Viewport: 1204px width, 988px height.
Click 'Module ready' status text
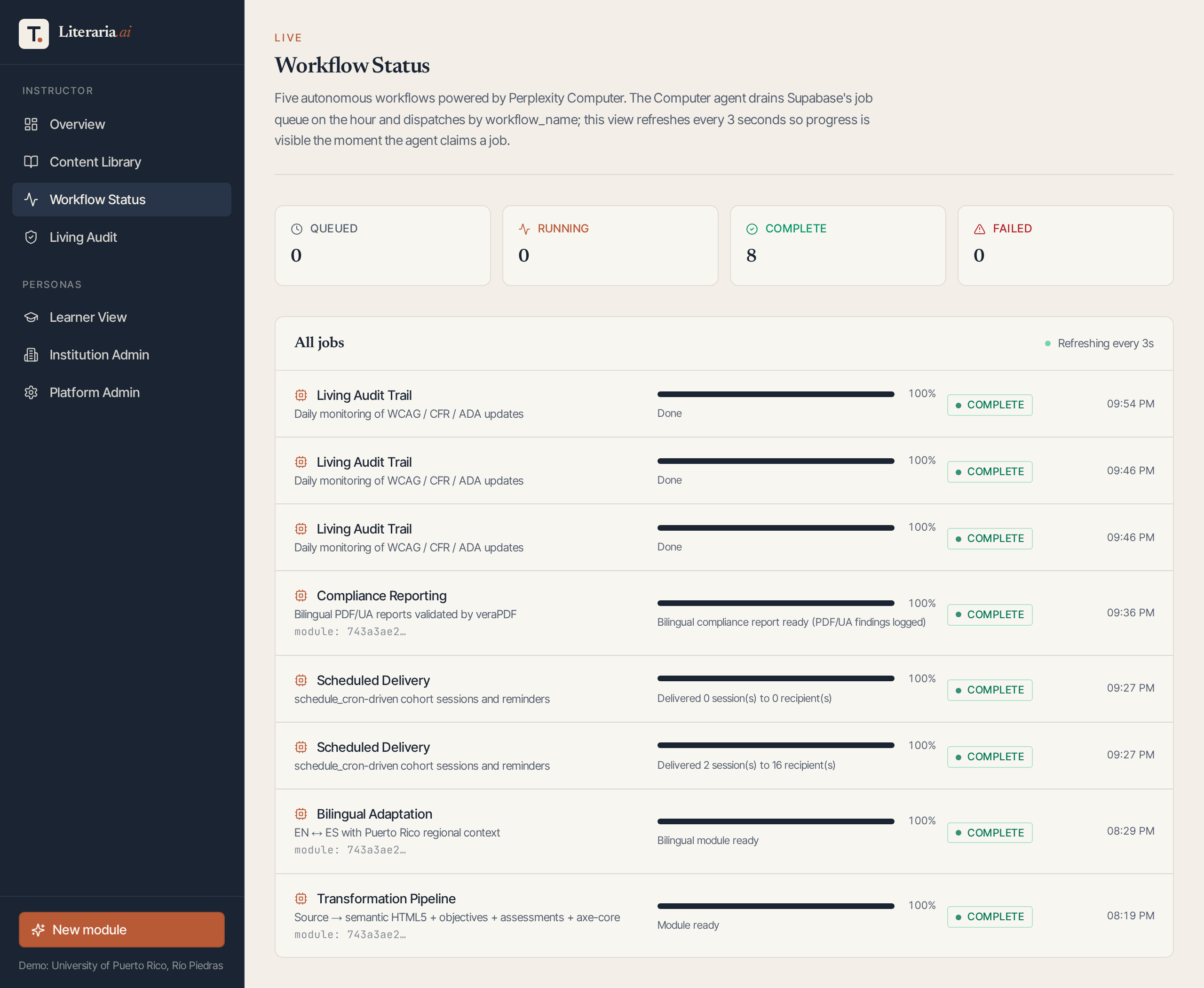(x=688, y=925)
